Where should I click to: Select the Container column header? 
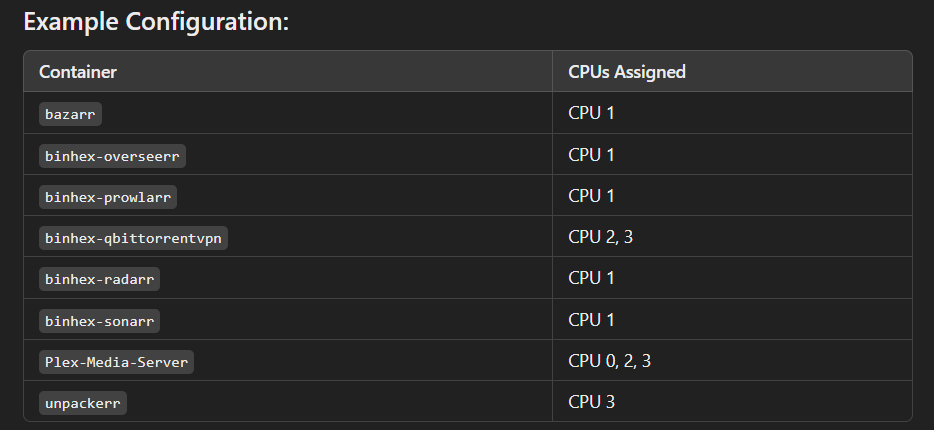click(x=77, y=71)
